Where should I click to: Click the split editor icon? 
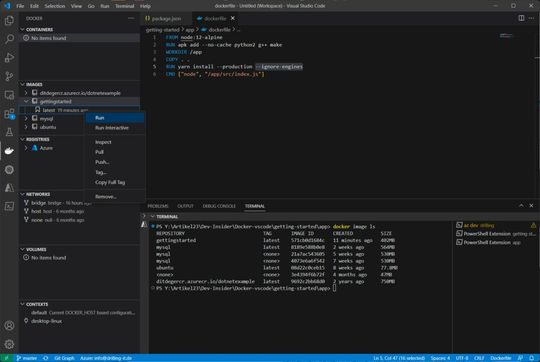521,18
